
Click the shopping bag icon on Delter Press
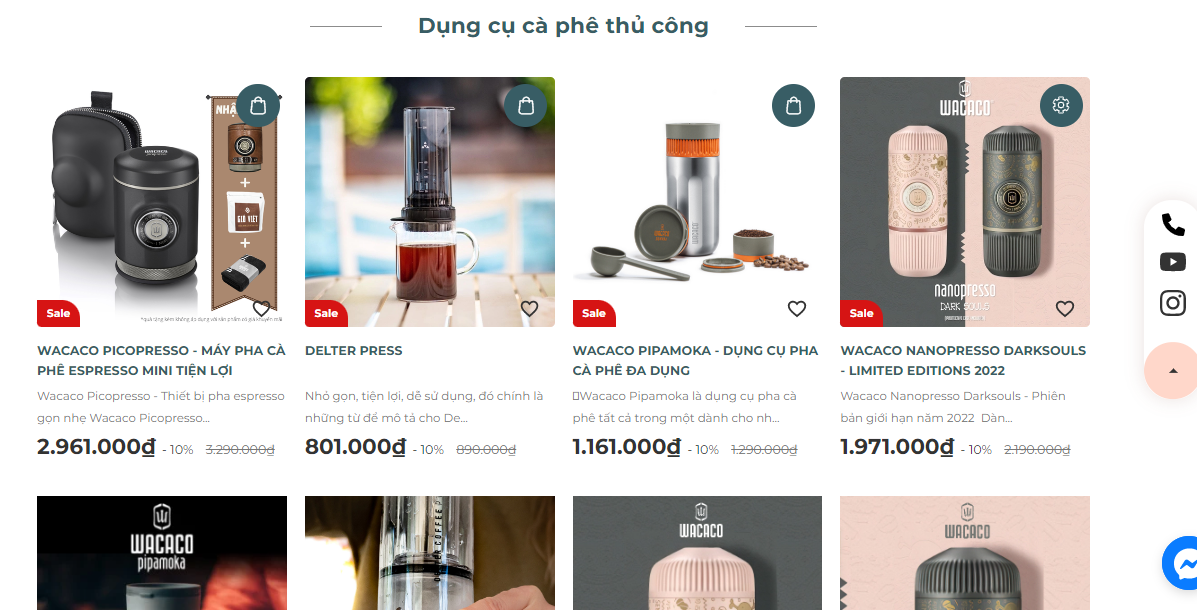coord(526,105)
